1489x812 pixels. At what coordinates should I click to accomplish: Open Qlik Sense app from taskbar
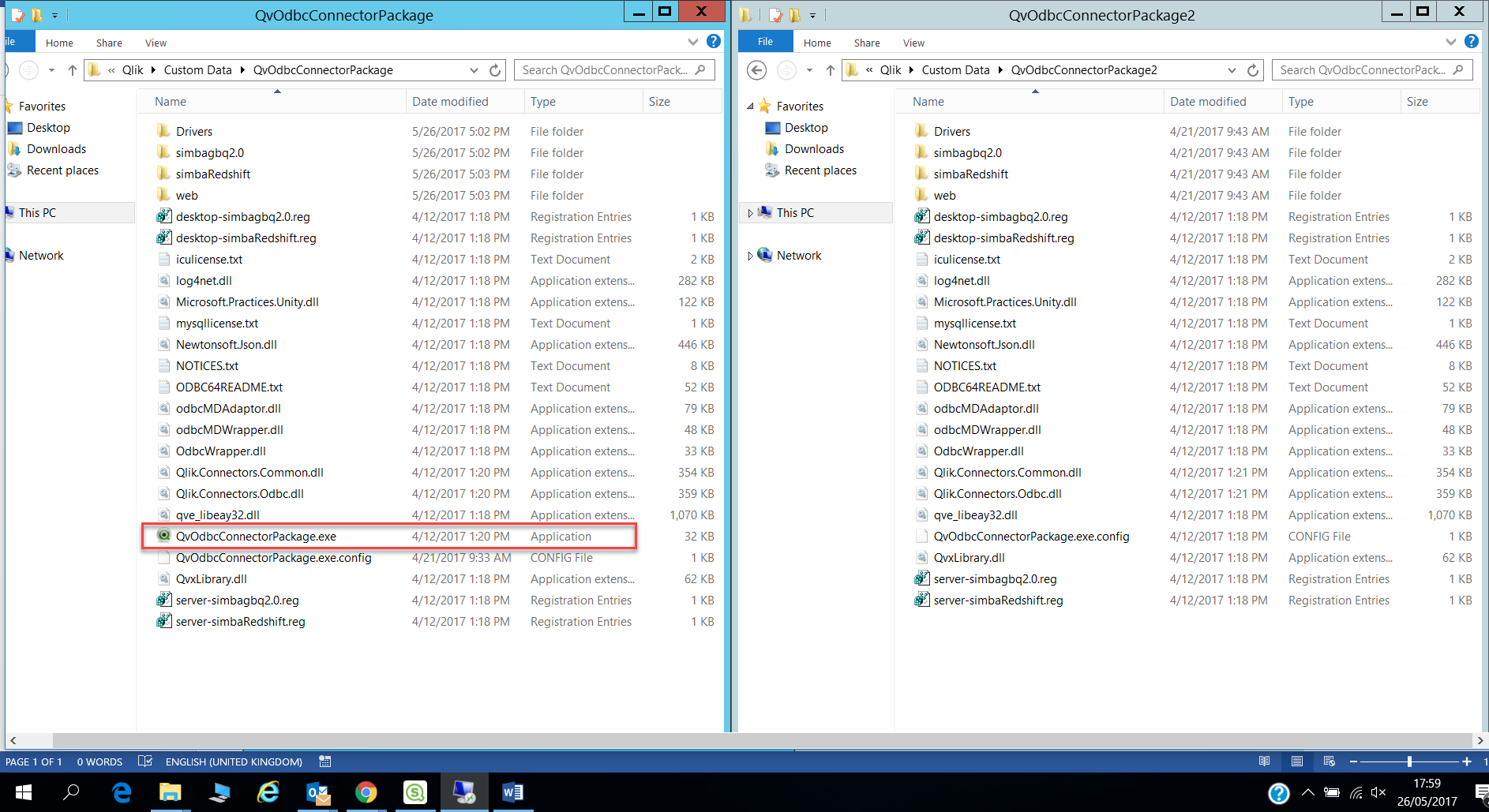[x=415, y=792]
